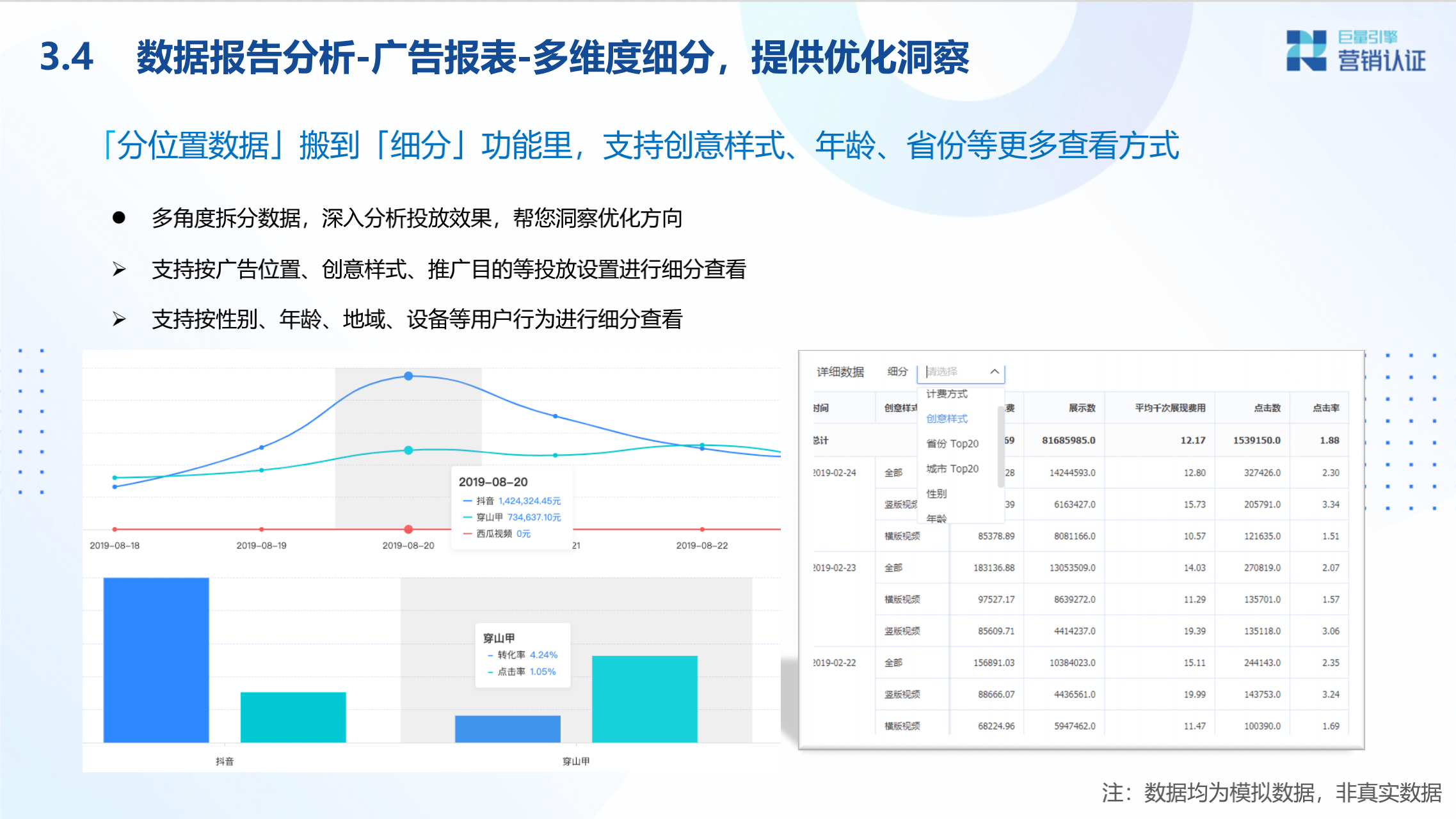Click the 创意样式 column header
The height and width of the screenshot is (819, 1456).
901,408
